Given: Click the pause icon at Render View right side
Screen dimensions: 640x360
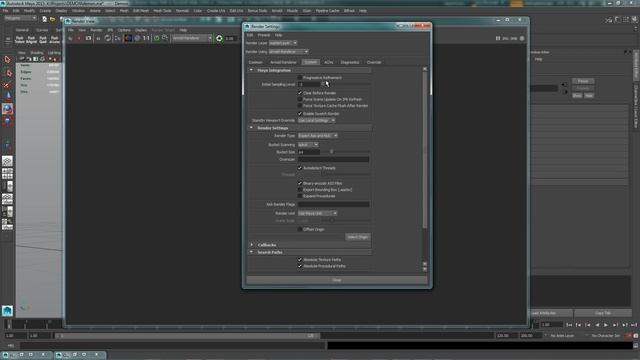Looking at the screenshot, I should tap(498, 38).
